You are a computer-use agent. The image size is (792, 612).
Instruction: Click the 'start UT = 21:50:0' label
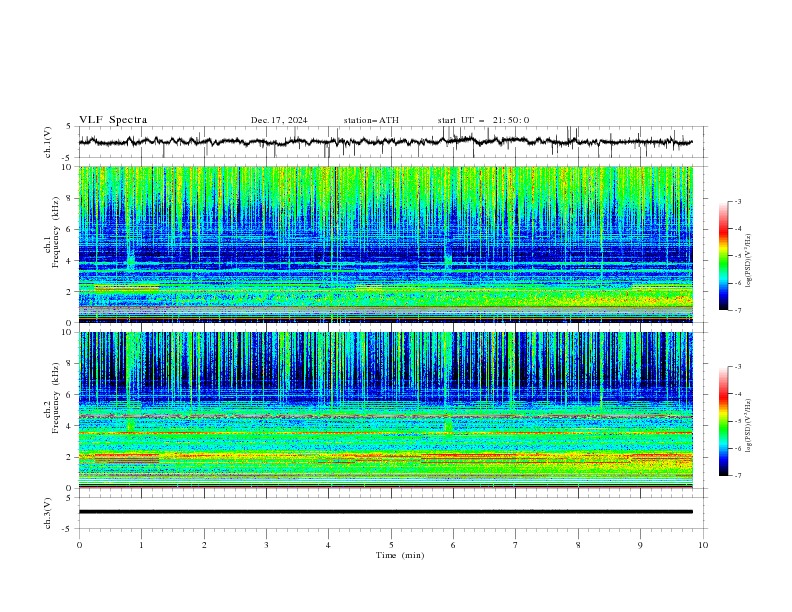pos(483,120)
